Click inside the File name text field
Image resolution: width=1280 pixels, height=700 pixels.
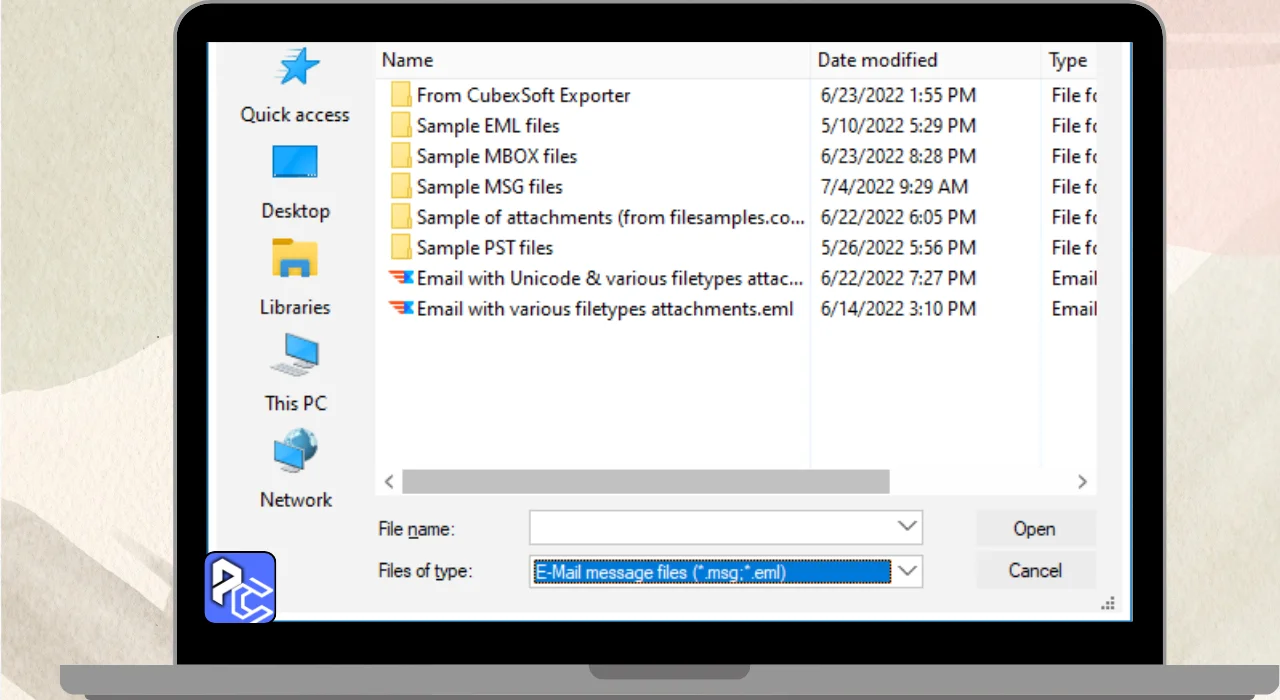click(x=710, y=528)
